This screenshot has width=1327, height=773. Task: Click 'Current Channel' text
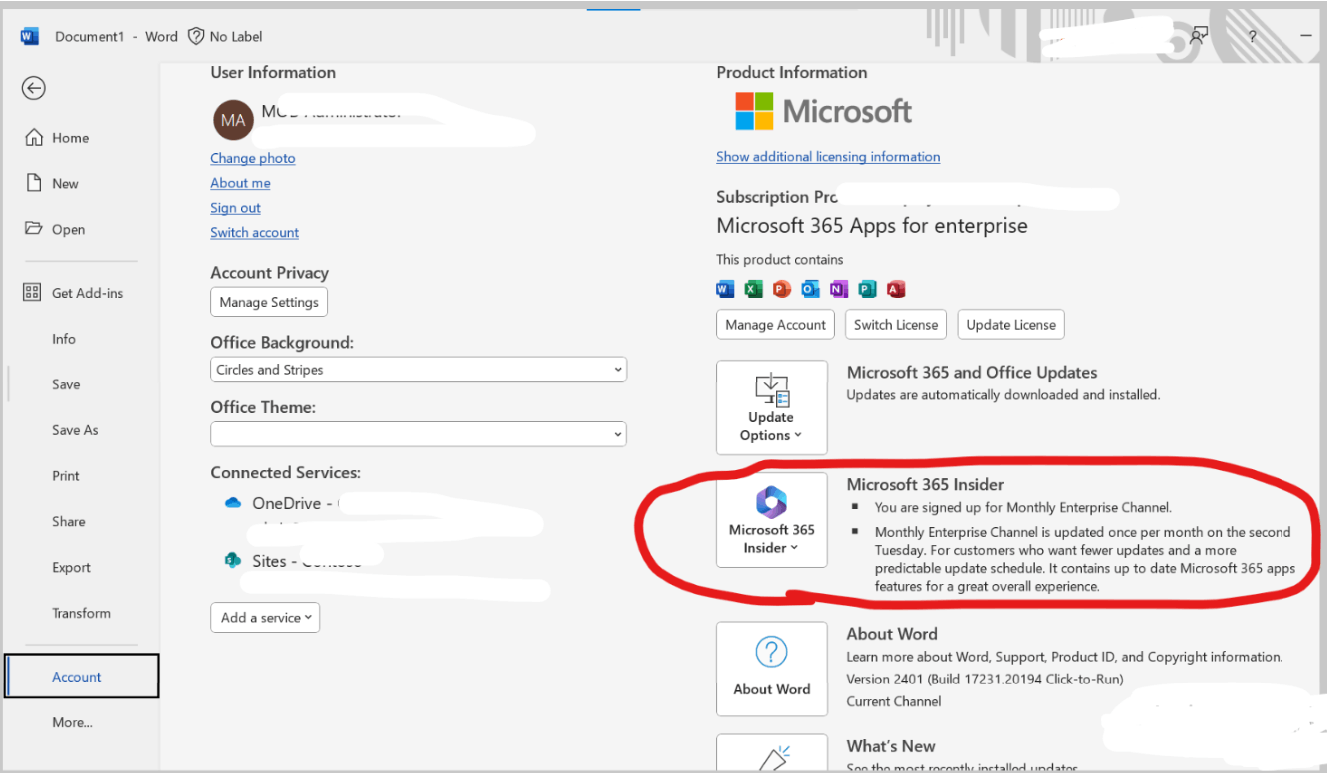[894, 701]
